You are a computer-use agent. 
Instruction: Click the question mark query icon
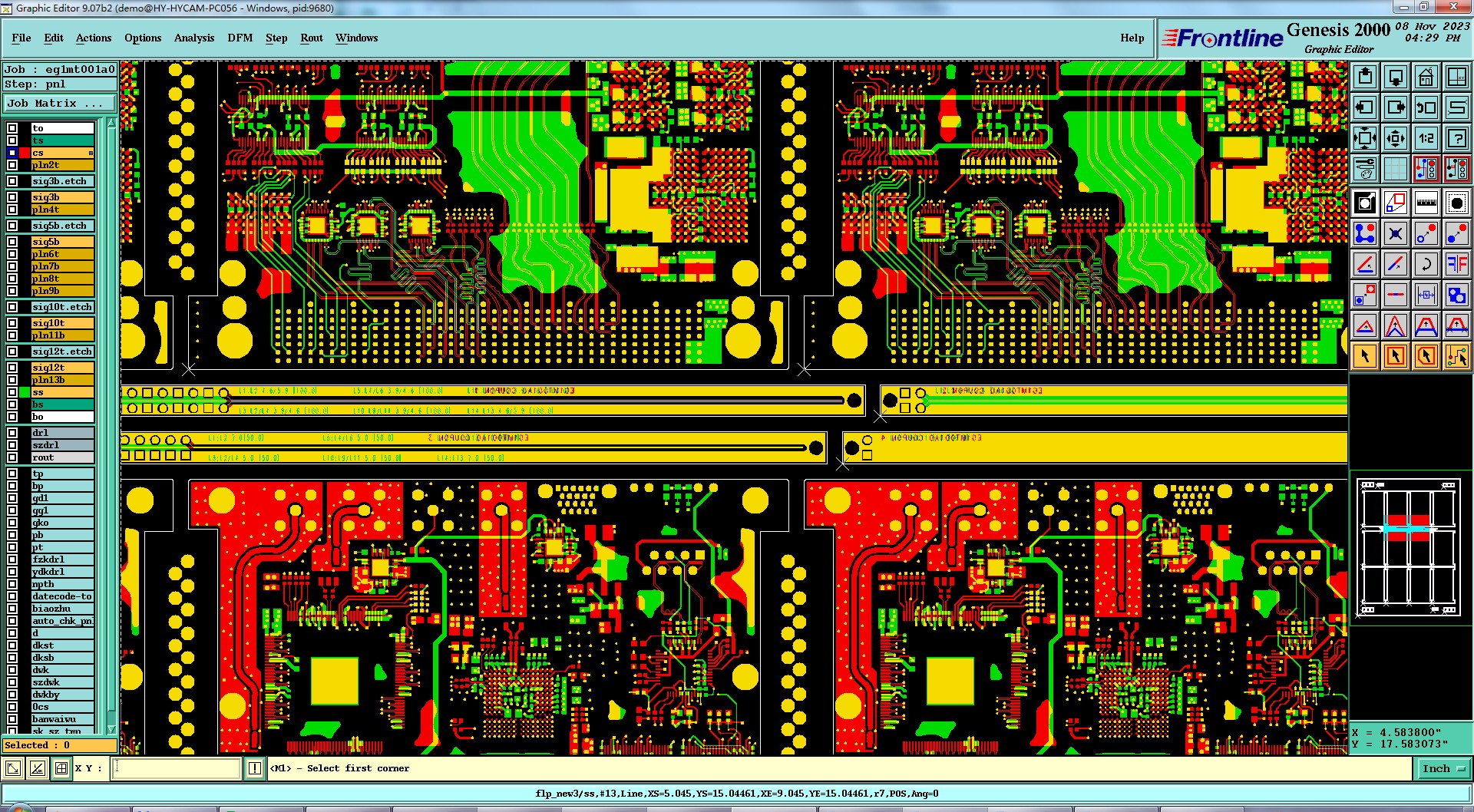1456,138
